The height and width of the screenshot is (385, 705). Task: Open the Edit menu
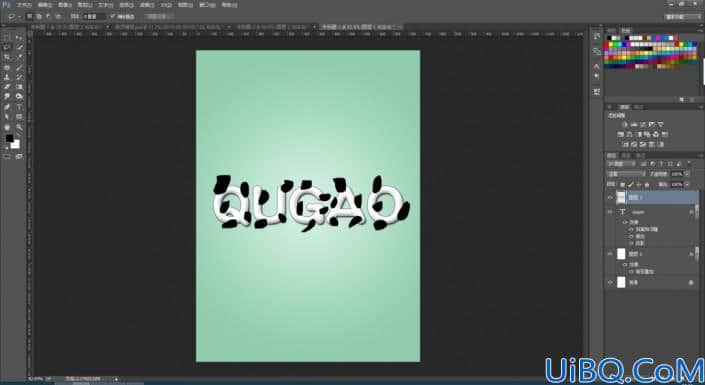(45, 5)
